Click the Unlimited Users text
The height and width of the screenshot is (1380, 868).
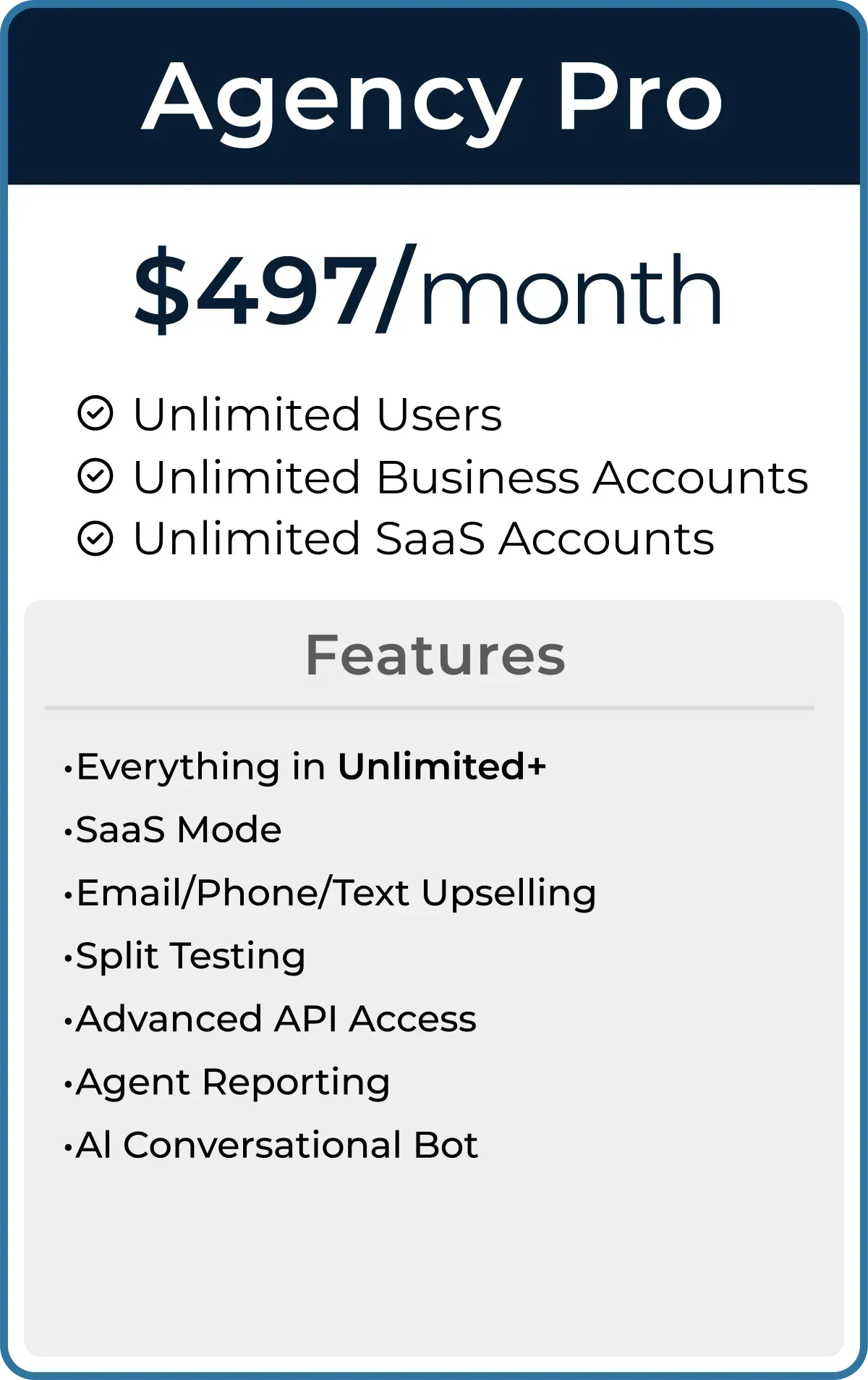(x=318, y=415)
